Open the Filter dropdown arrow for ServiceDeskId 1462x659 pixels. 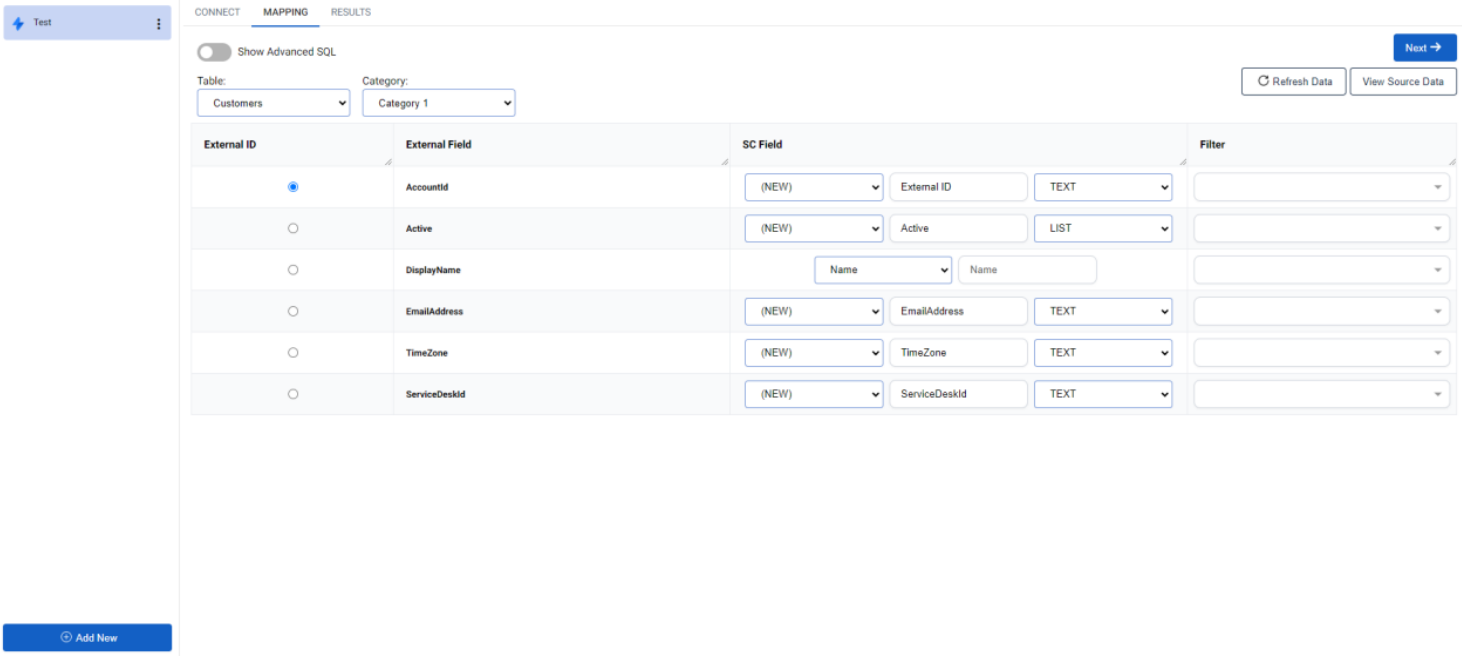tap(1439, 393)
